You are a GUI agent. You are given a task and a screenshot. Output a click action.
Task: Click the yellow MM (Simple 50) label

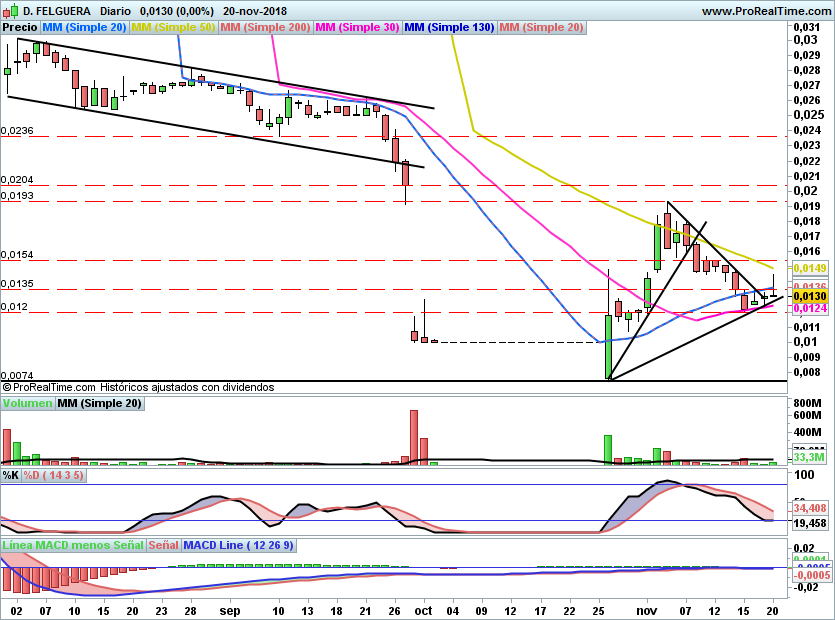[174, 27]
